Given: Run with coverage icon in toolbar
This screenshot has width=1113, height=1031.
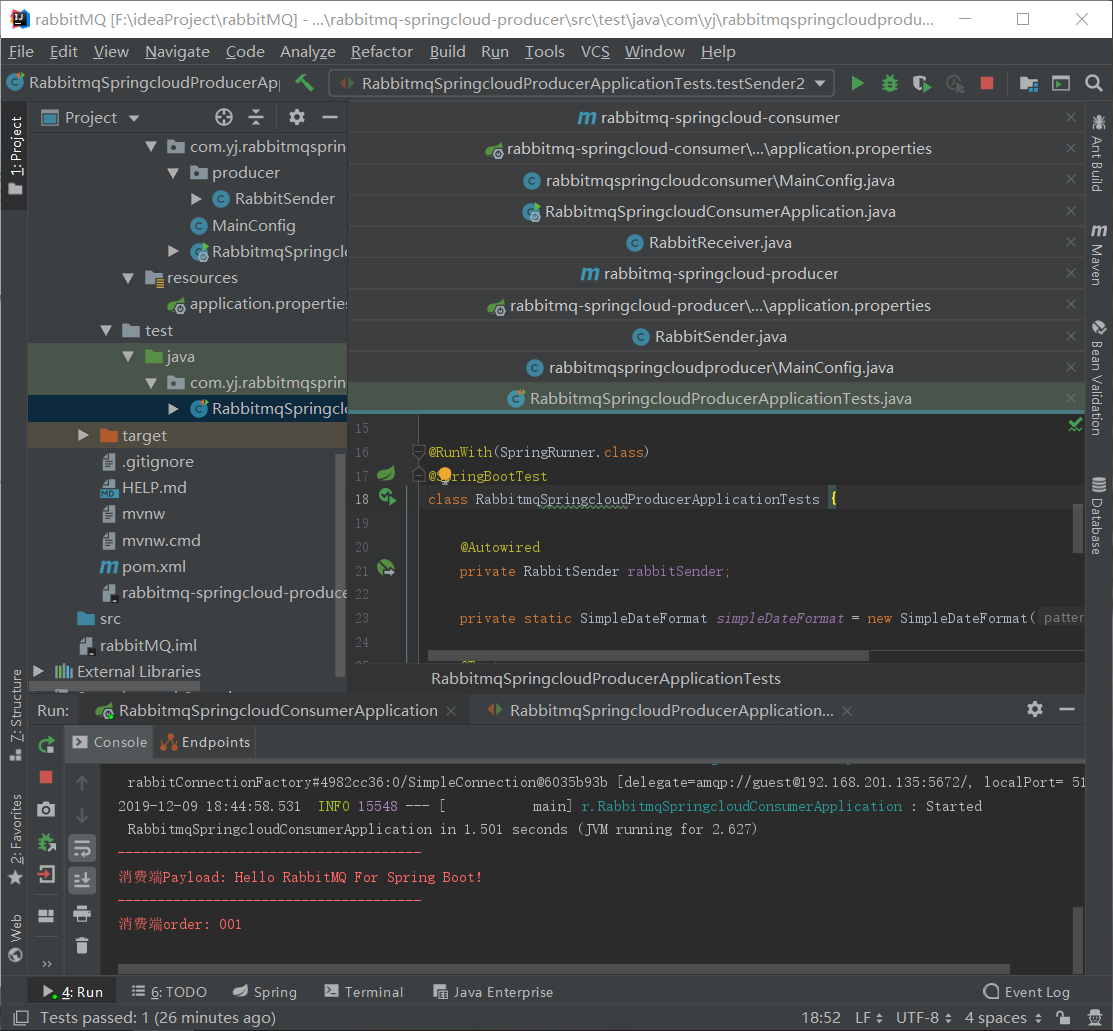Looking at the screenshot, I should (922, 83).
